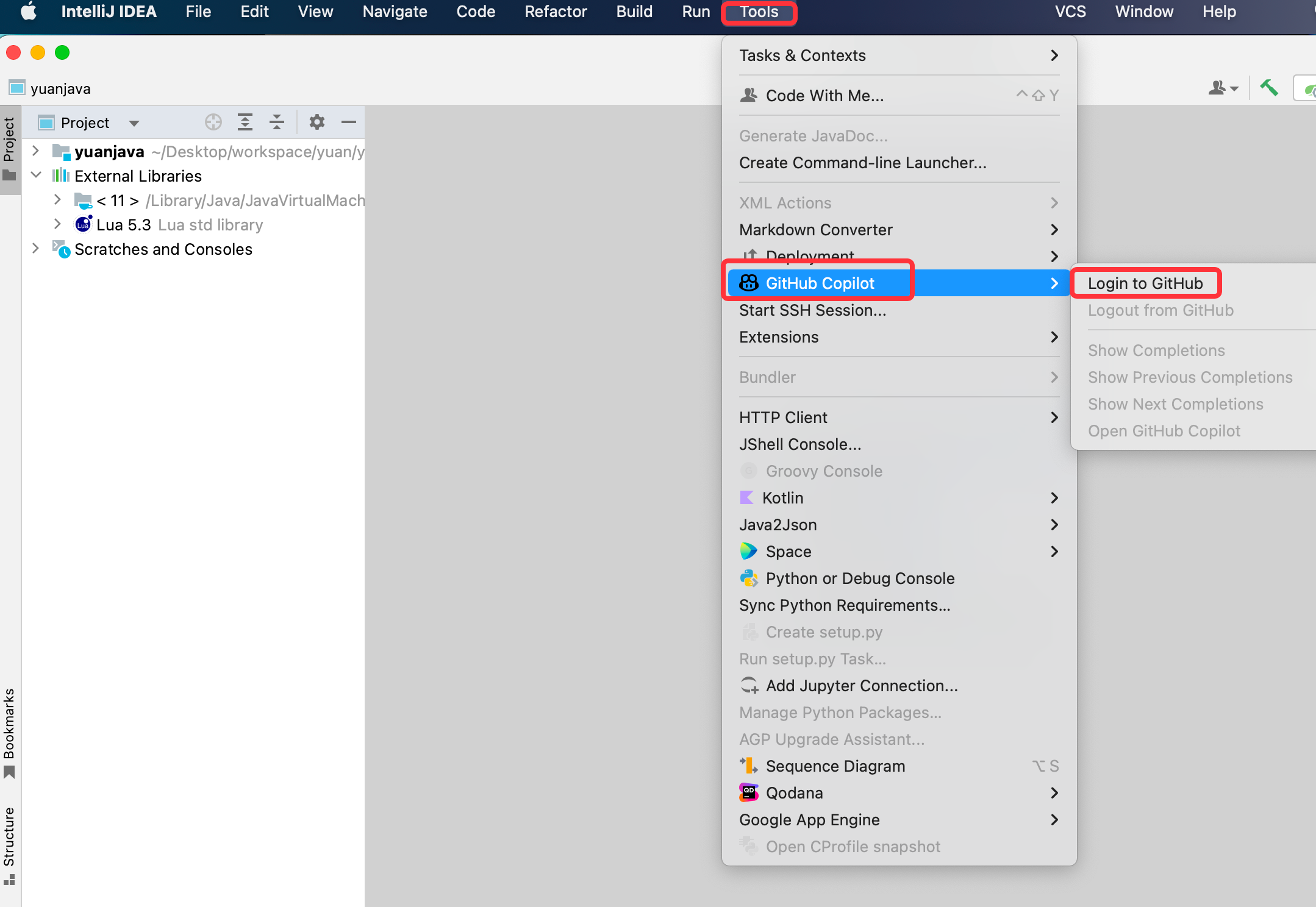Open the Navigate menu

click(x=395, y=12)
